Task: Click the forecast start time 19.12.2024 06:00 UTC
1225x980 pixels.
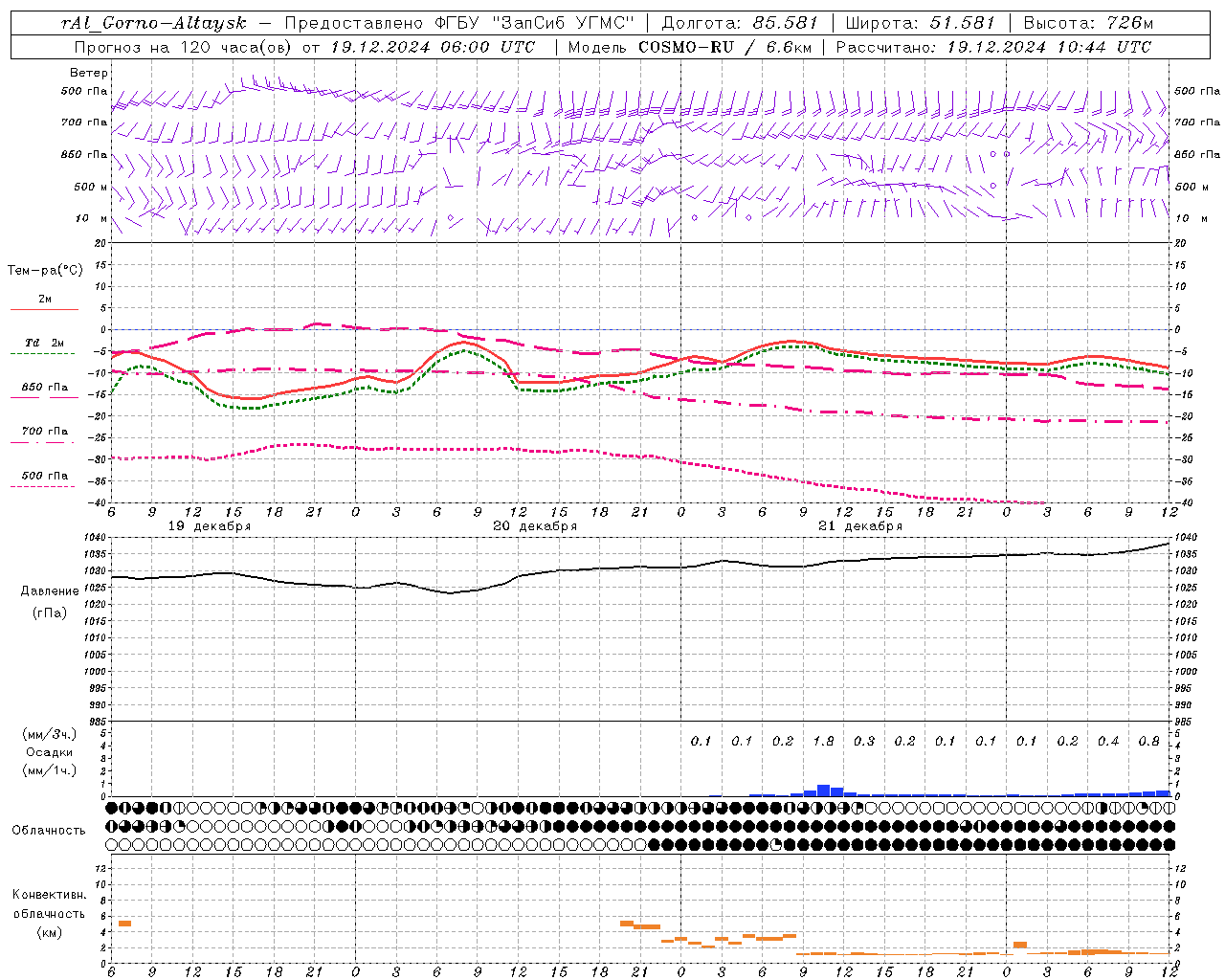Action: click(432, 47)
